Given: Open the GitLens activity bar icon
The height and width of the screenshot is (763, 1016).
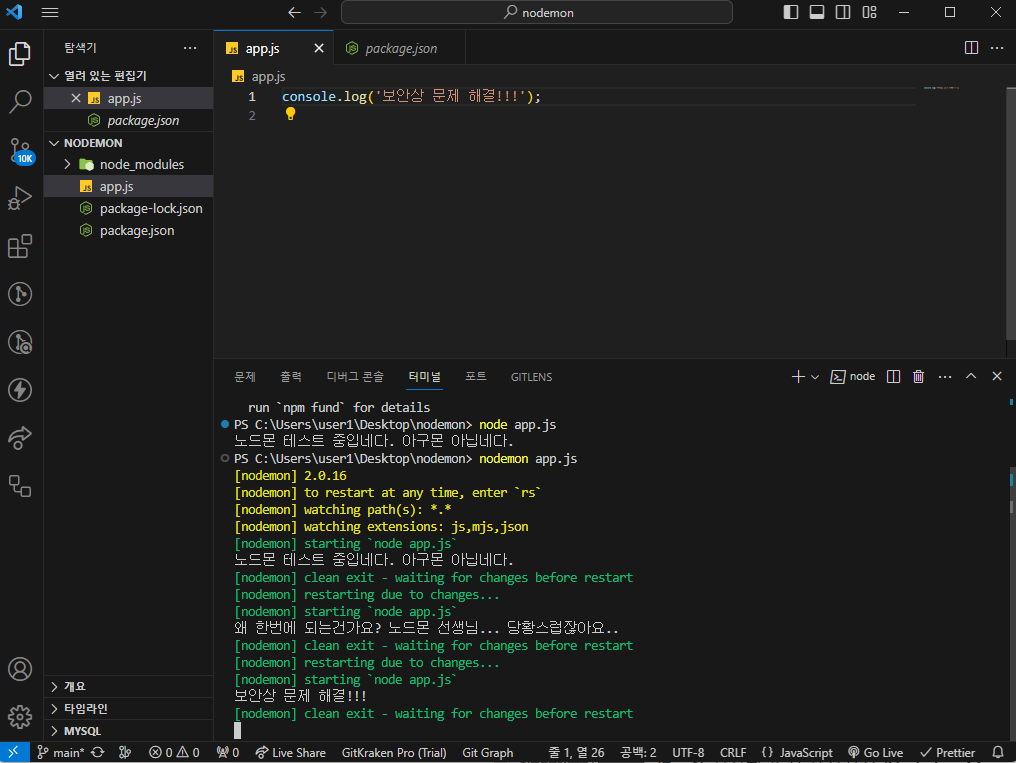Looking at the screenshot, I should [x=20, y=294].
